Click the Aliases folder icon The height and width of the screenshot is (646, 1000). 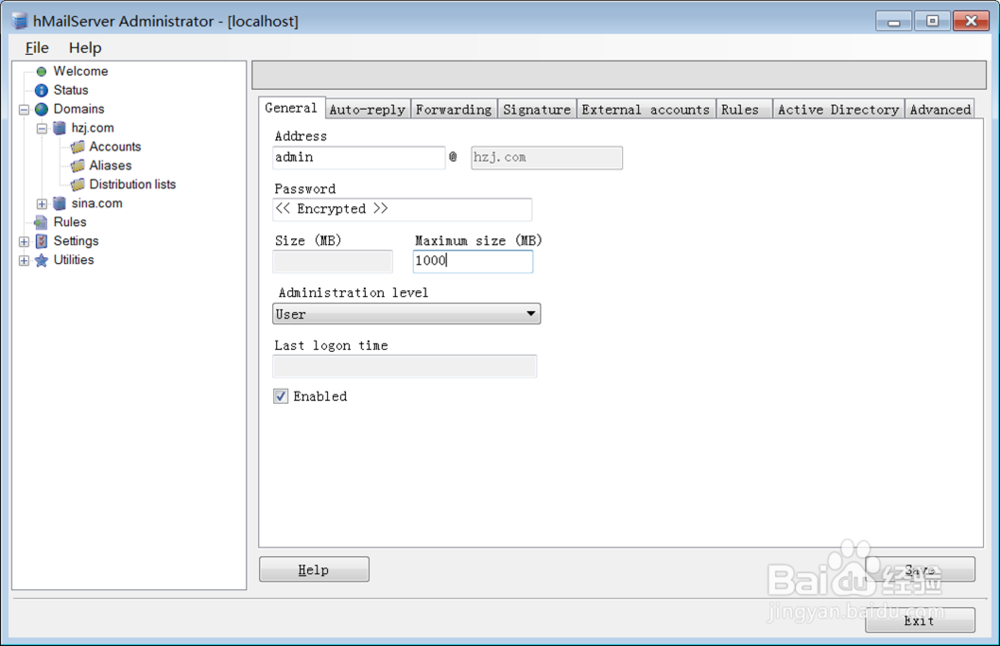[x=78, y=166]
